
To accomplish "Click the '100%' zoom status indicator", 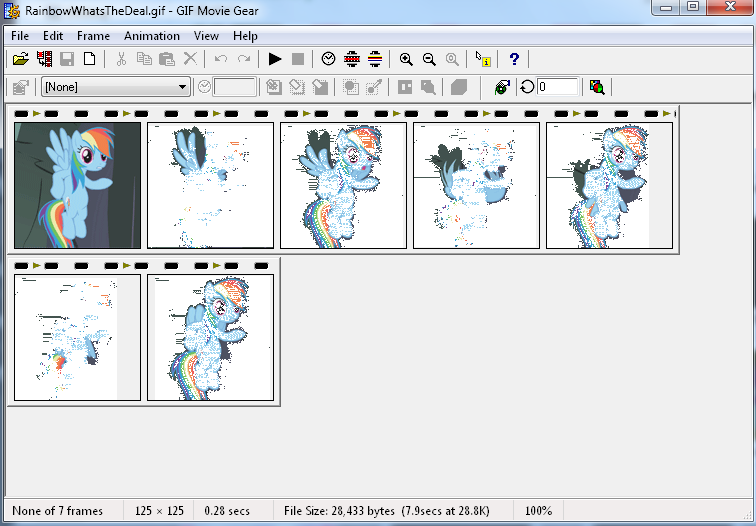I will point(538,511).
